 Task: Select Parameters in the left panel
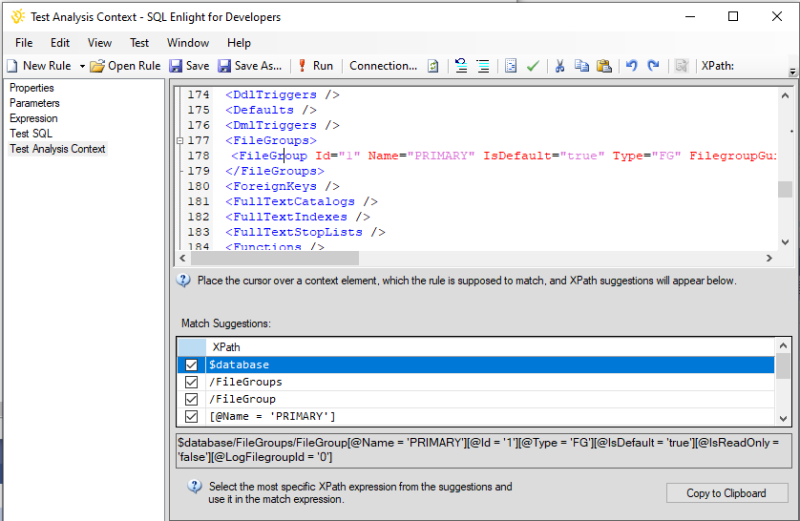click(35, 103)
